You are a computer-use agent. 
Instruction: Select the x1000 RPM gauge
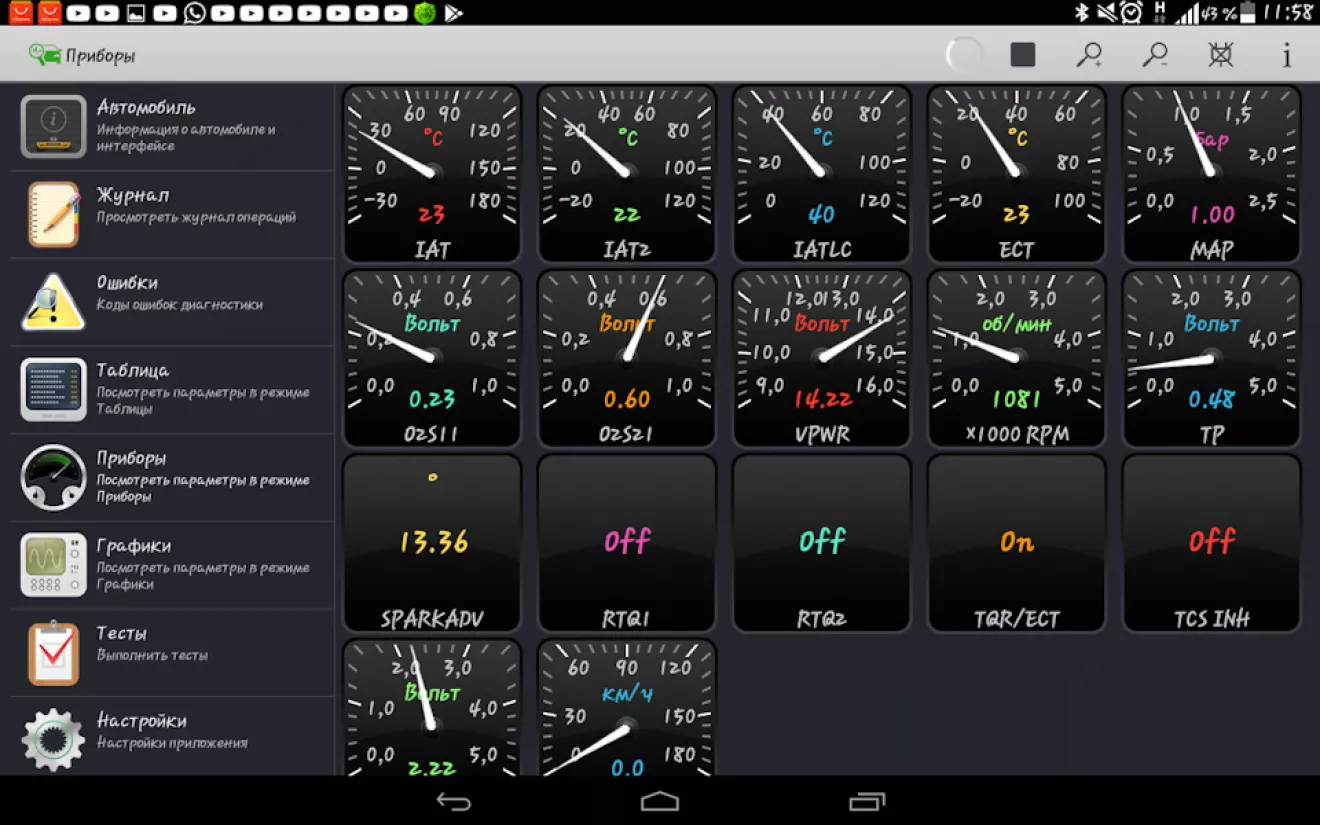click(1016, 358)
